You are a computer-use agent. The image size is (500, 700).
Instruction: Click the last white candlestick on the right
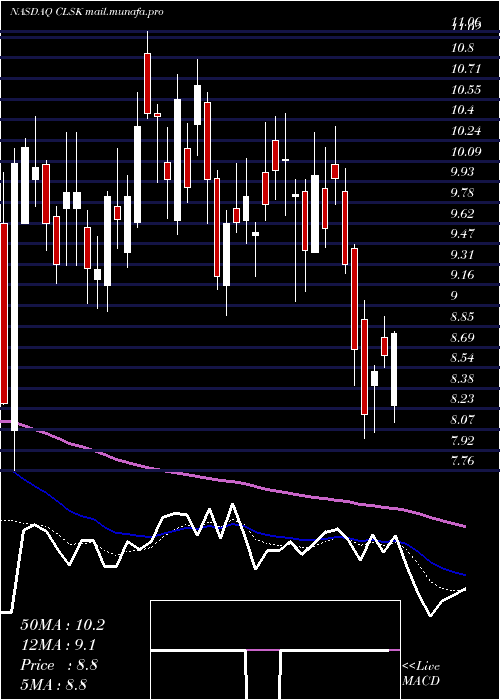pos(394,369)
